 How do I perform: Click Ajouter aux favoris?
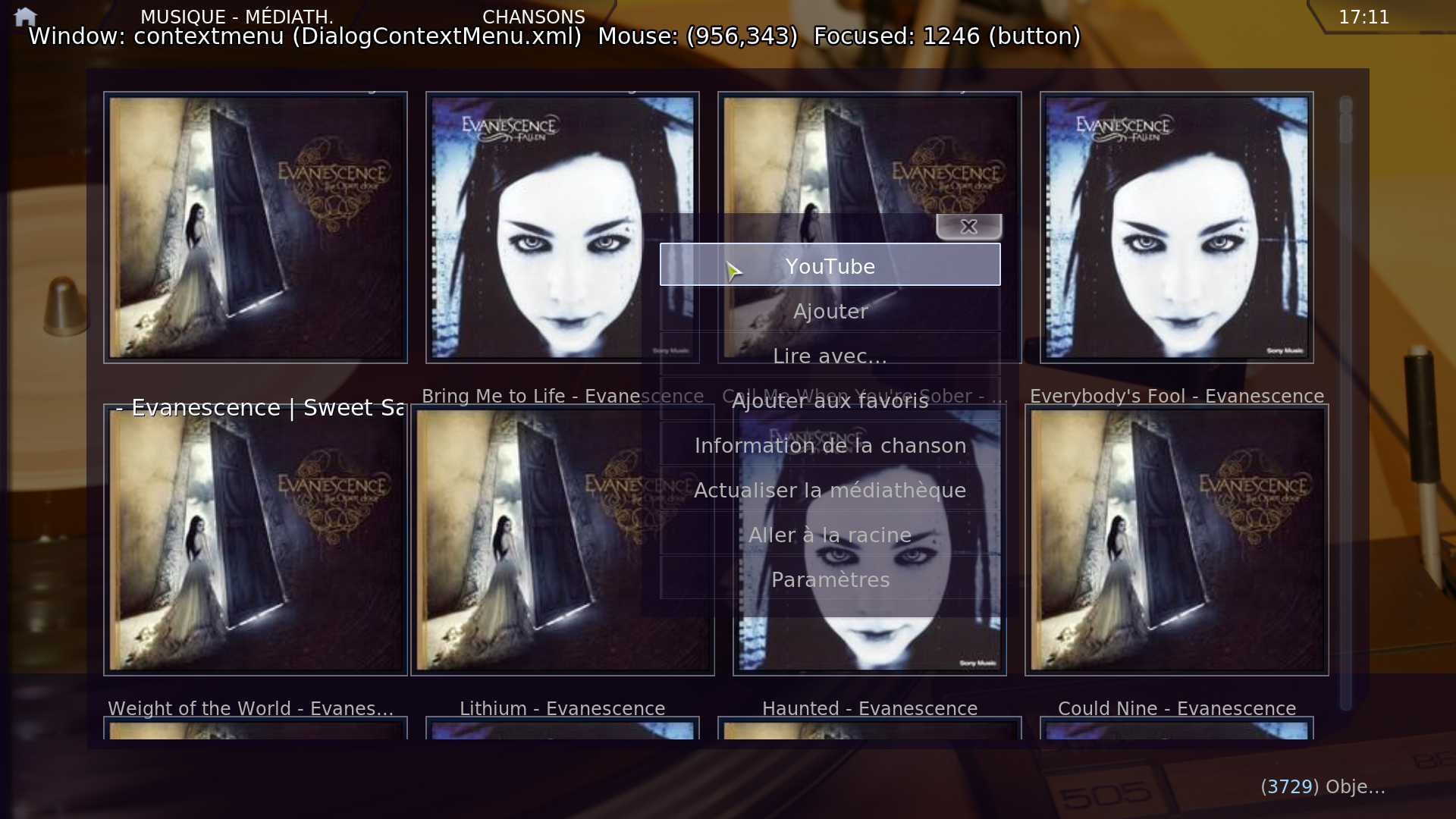point(830,400)
